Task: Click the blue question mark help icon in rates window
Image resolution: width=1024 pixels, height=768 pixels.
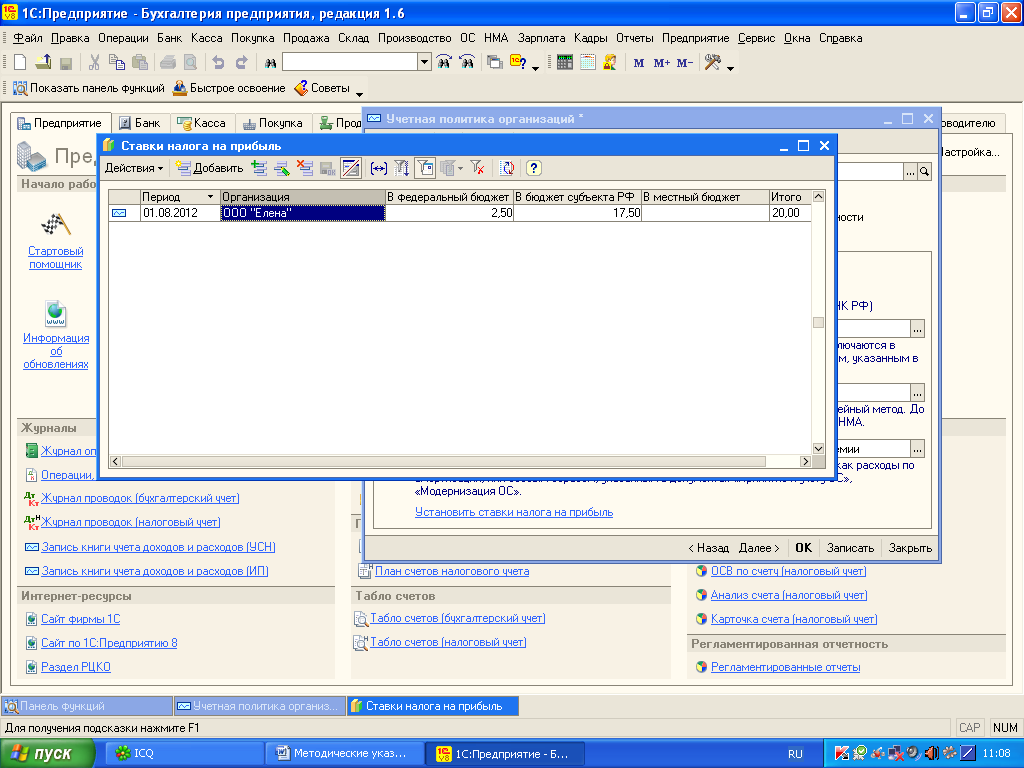Action: [534, 168]
